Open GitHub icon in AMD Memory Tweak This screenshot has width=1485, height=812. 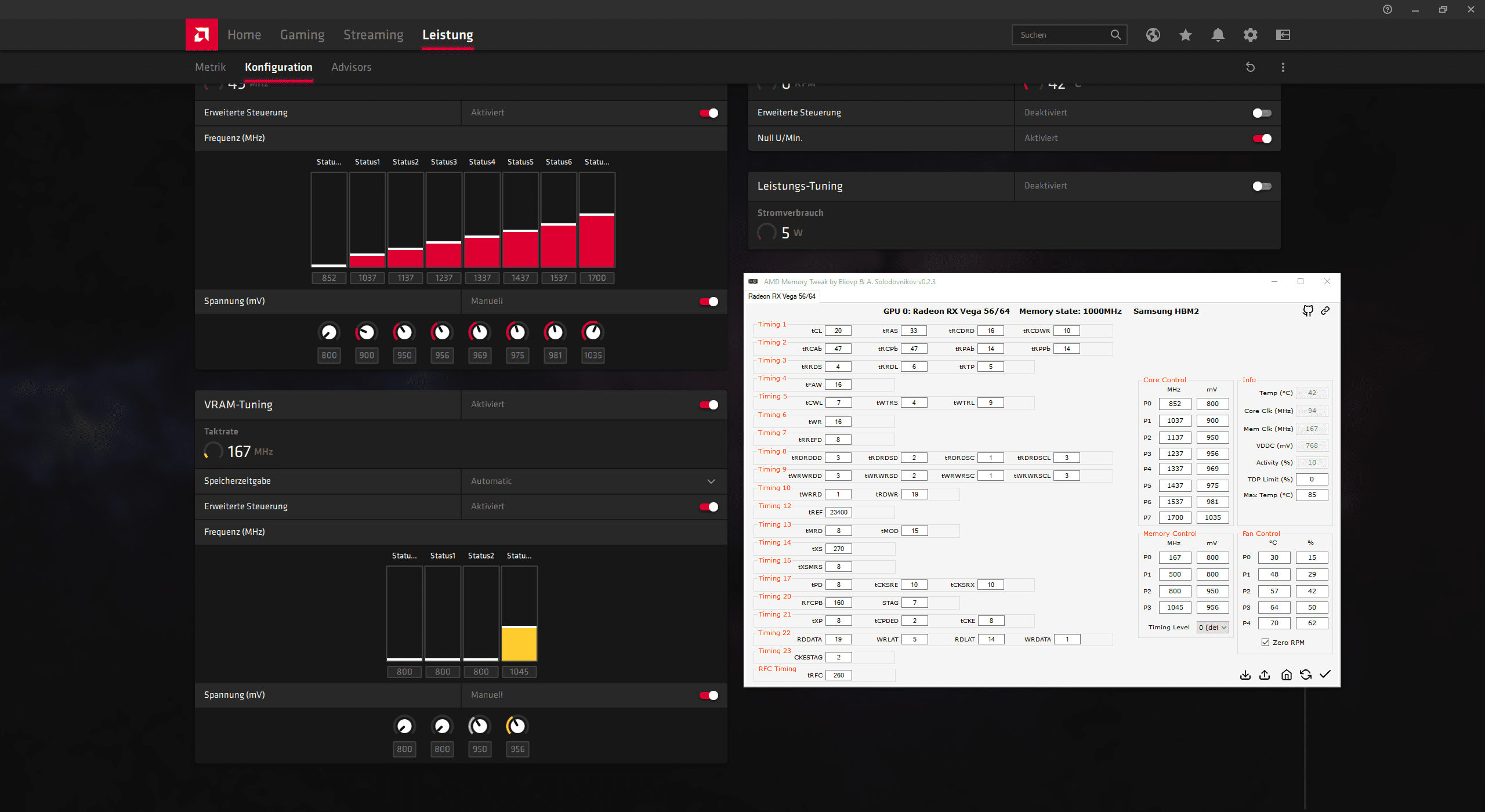coord(1307,311)
